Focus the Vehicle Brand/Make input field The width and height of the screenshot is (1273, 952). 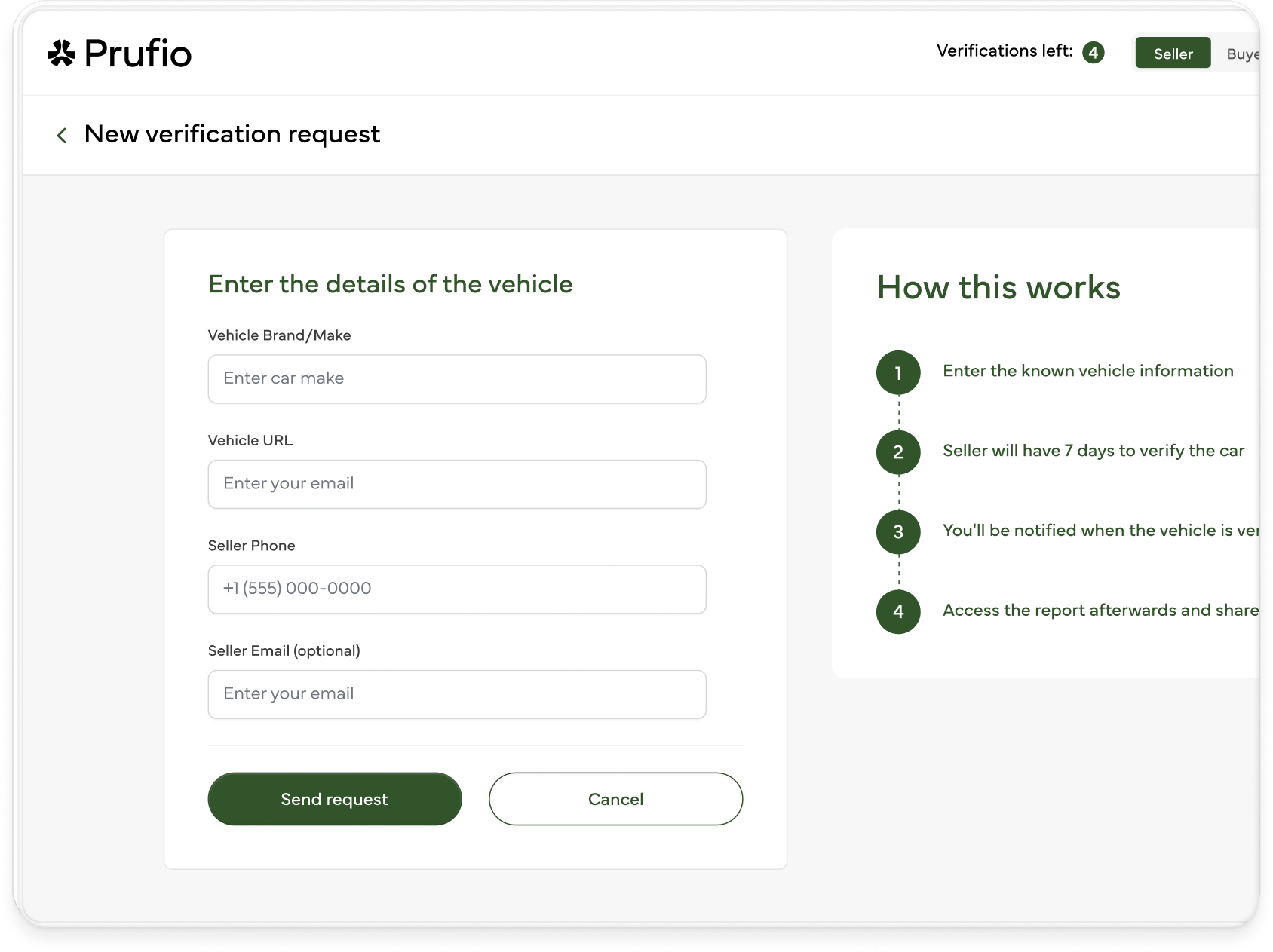[x=457, y=379]
